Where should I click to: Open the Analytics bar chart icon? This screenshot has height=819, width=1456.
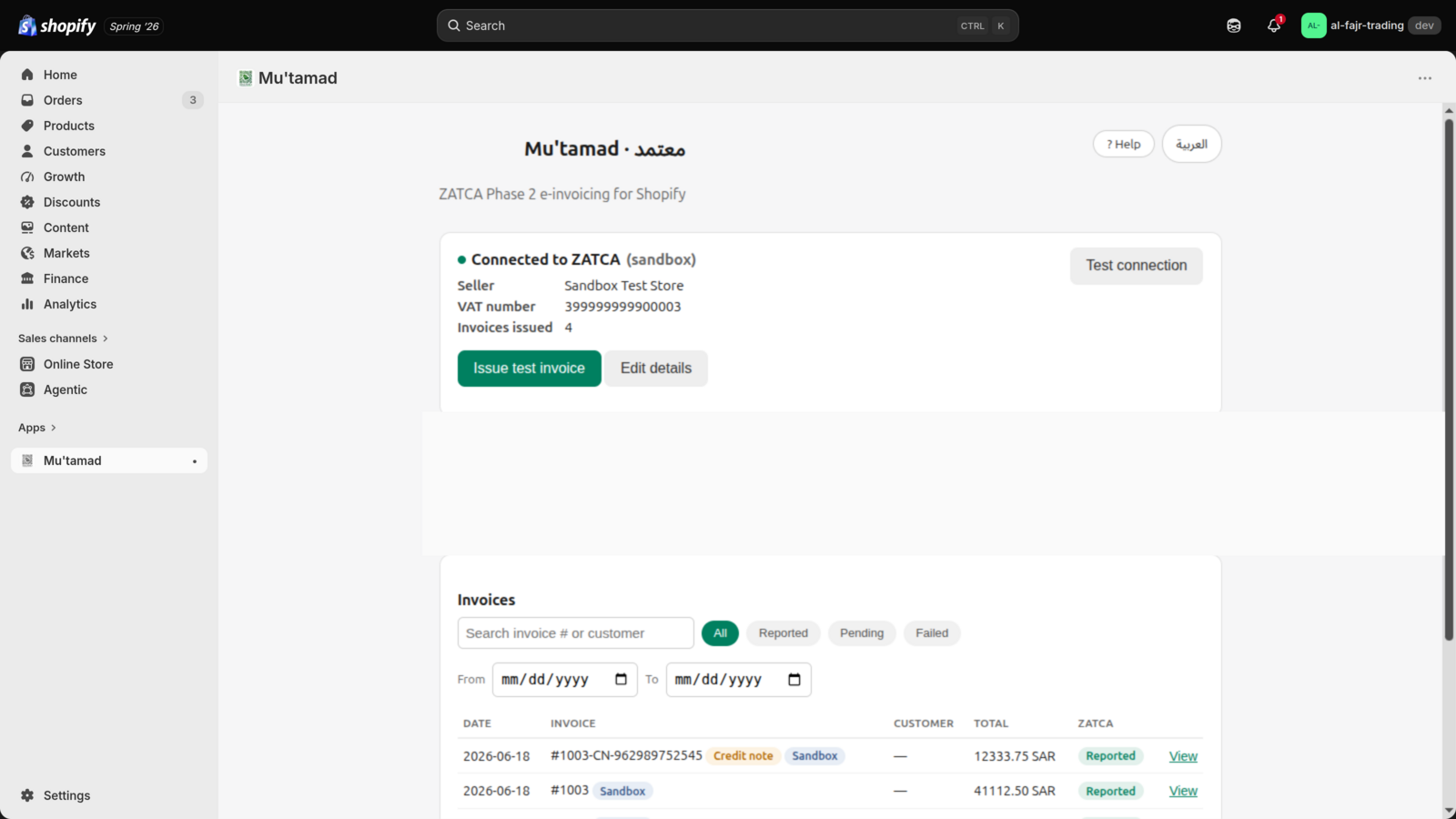(27, 304)
